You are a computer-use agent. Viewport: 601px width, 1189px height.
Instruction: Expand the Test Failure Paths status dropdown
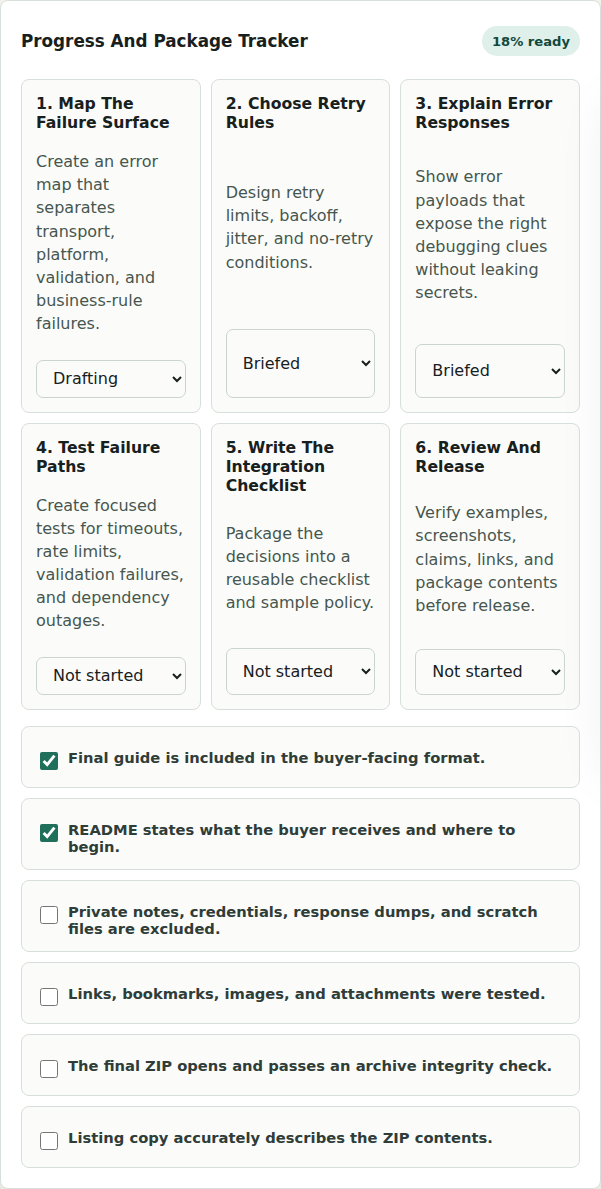[x=111, y=676]
